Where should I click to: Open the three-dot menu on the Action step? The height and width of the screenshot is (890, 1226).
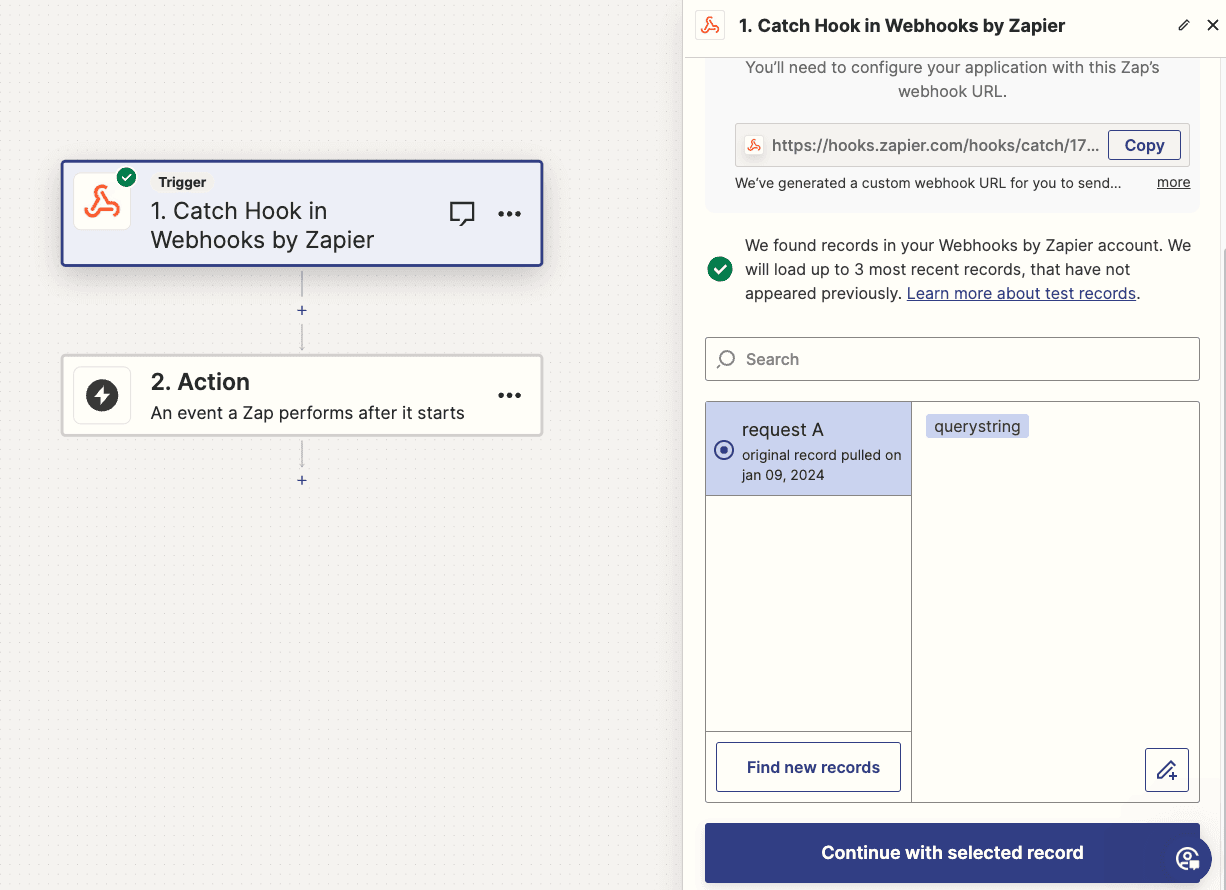[510, 395]
